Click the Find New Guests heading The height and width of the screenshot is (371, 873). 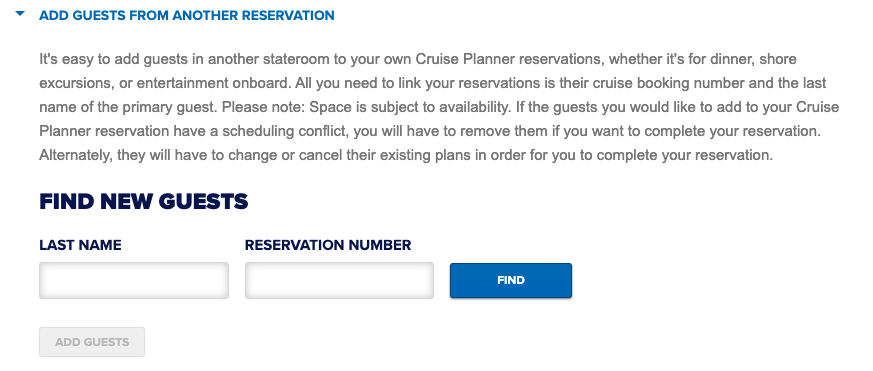(x=144, y=202)
